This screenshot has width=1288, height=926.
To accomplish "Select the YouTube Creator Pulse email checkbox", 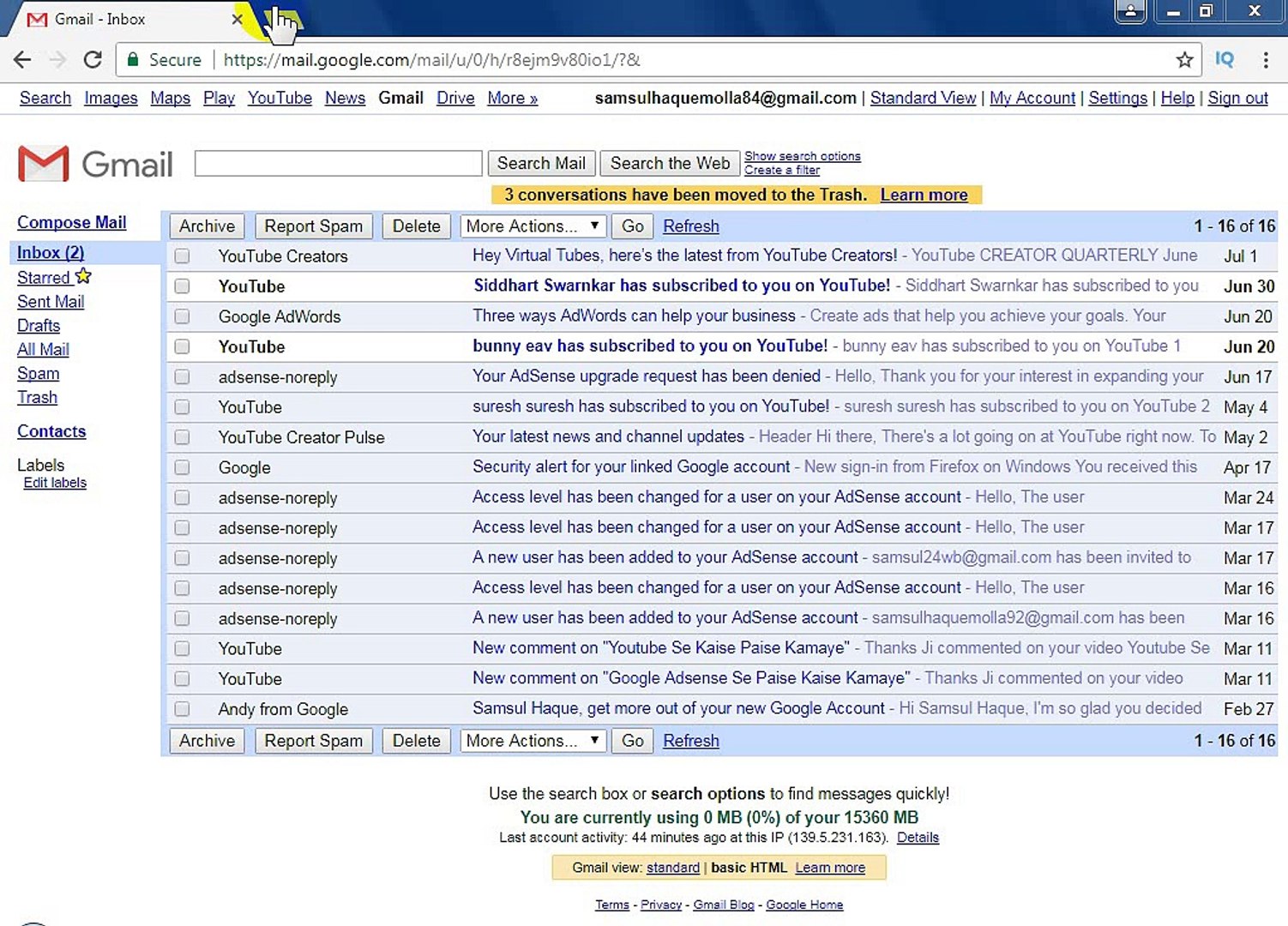I will [x=182, y=437].
